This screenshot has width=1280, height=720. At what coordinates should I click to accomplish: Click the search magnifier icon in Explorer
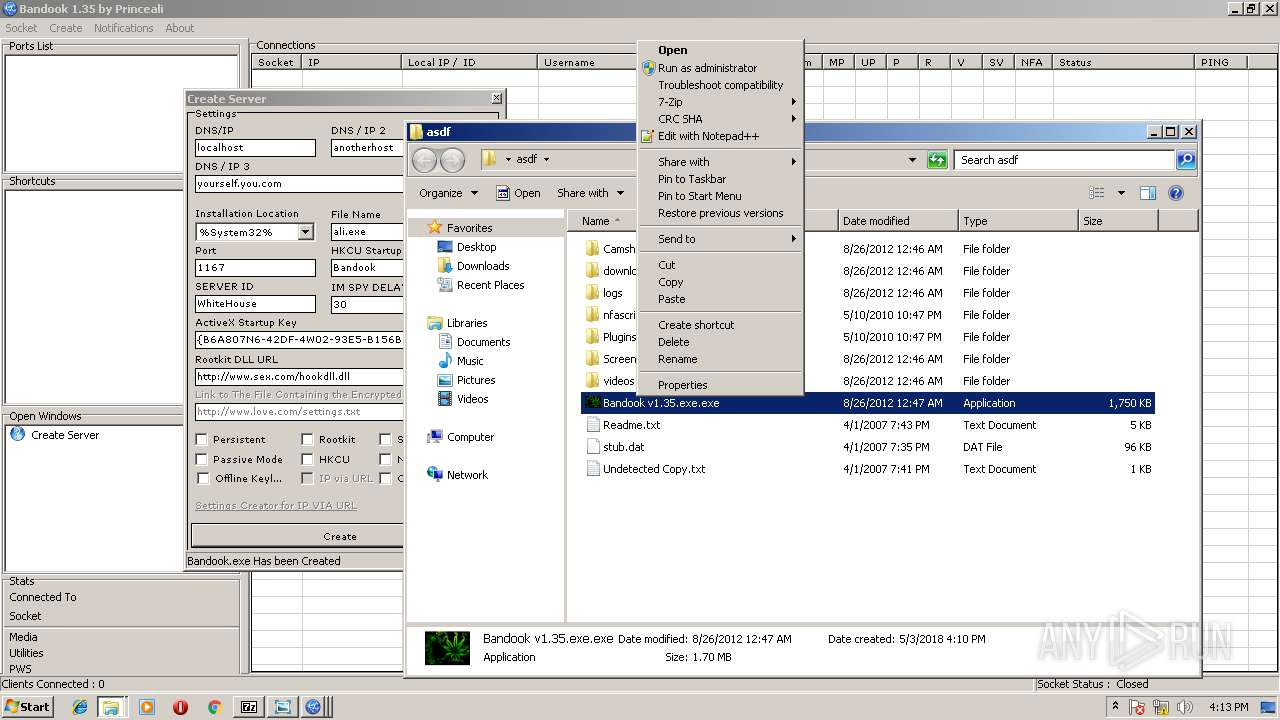pyautogui.click(x=1185, y=160)
